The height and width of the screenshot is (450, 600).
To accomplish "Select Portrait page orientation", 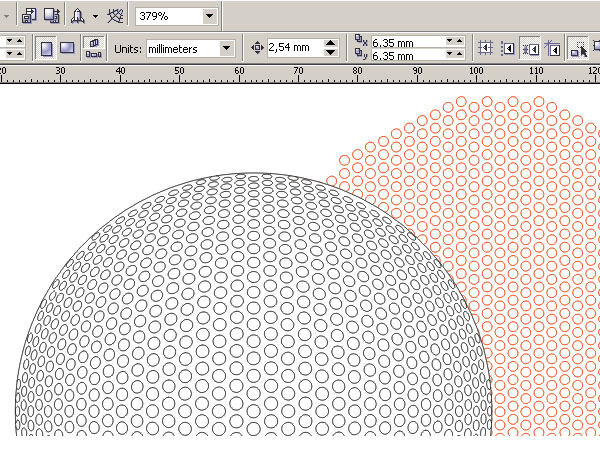I will [x=46, y=49].
